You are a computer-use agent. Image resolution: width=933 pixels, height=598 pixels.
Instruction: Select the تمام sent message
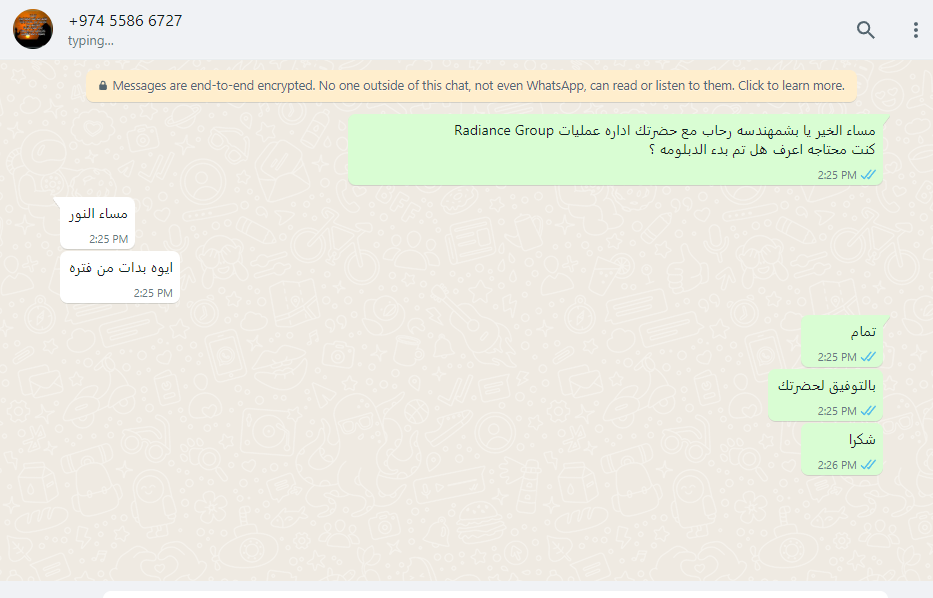[x=841, y=341]
